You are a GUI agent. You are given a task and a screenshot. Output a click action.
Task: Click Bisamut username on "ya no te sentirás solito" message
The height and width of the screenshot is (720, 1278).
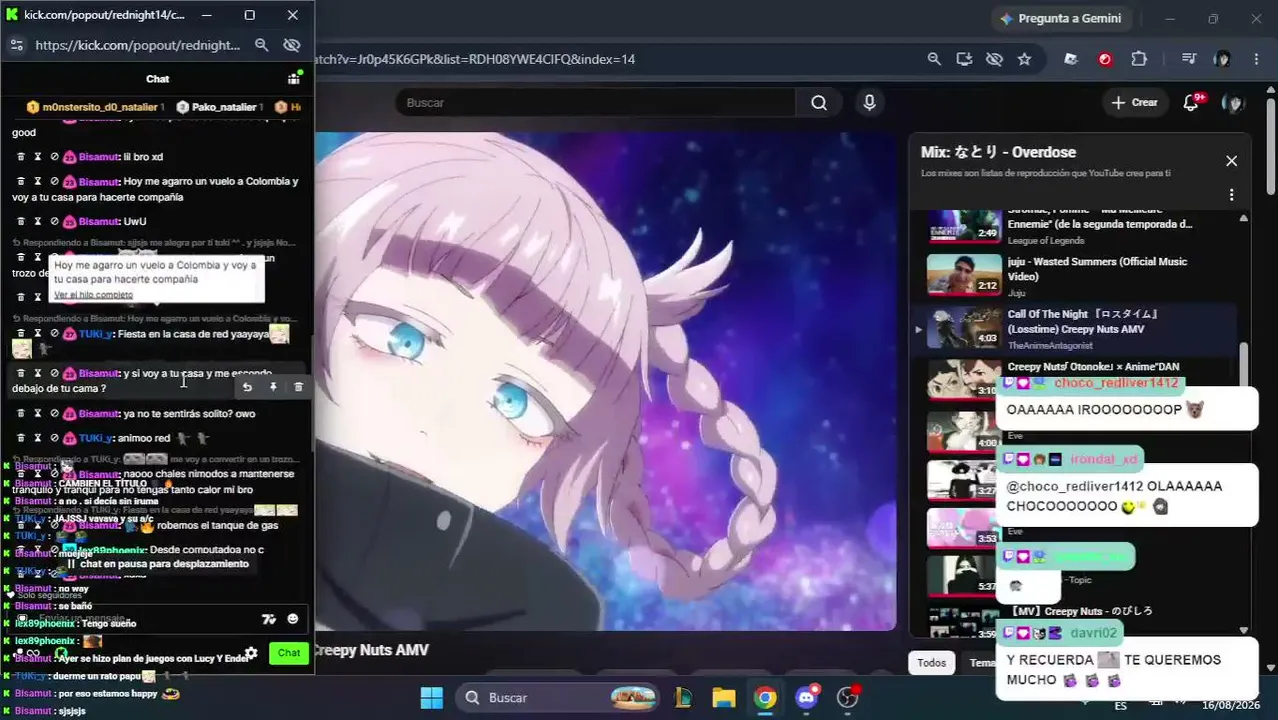[x=99, y=414]
